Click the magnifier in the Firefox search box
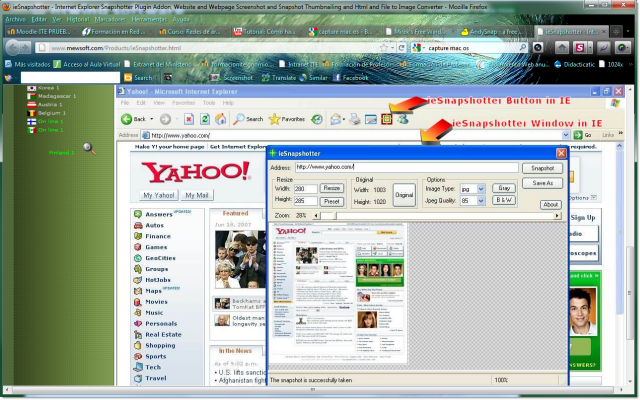 [523, 48]
